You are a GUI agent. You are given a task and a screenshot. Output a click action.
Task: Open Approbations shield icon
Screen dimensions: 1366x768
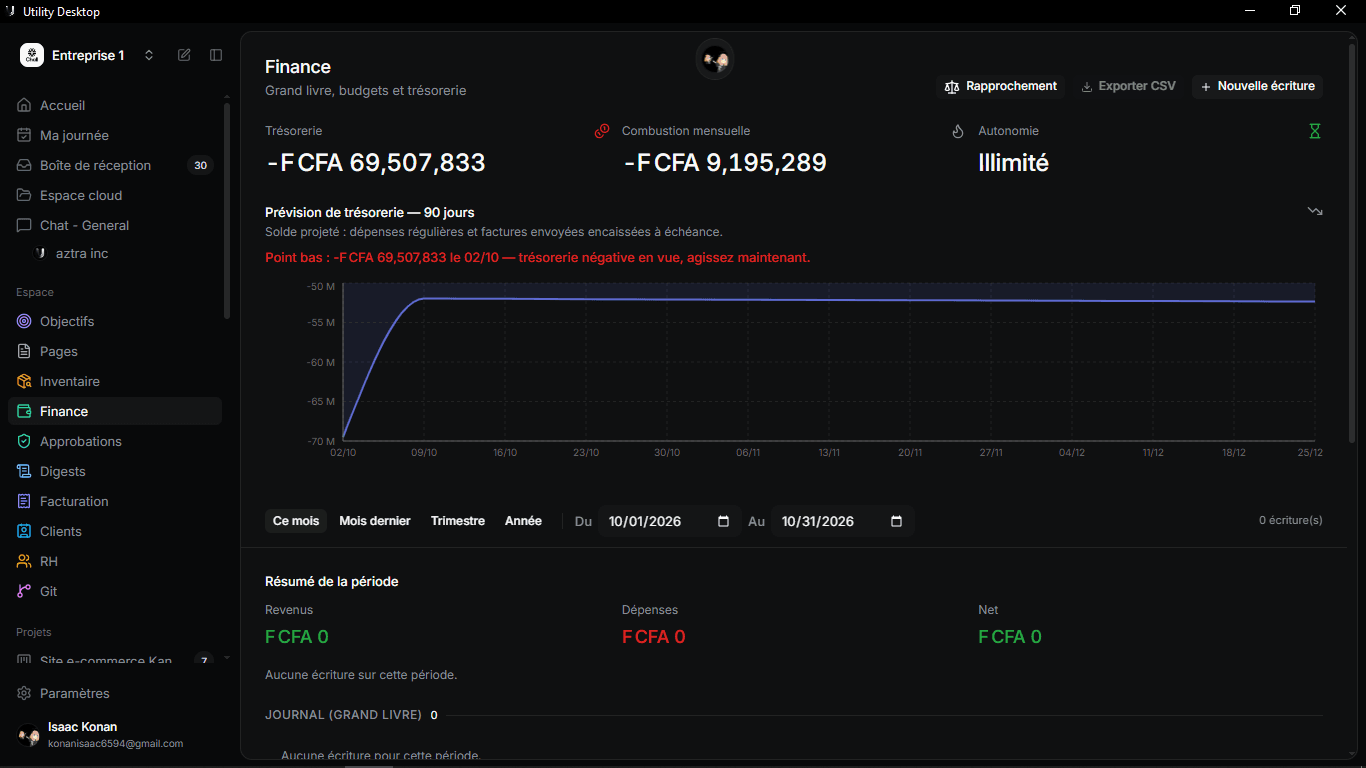24,441
